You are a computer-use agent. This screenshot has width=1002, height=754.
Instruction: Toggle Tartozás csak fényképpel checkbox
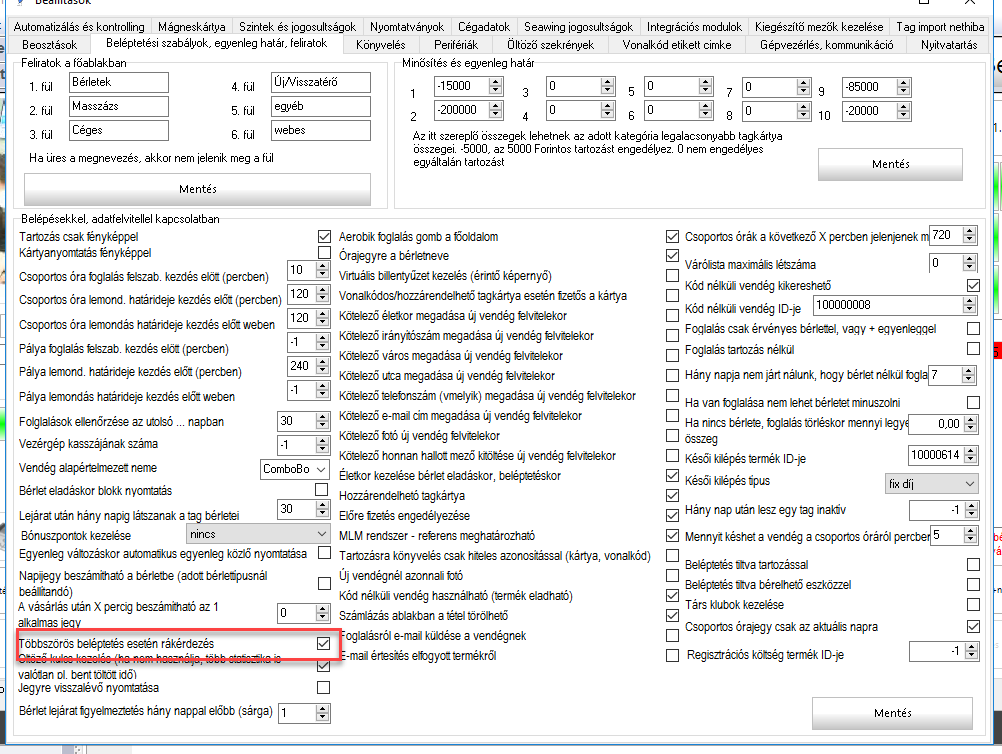coord(324,236)
